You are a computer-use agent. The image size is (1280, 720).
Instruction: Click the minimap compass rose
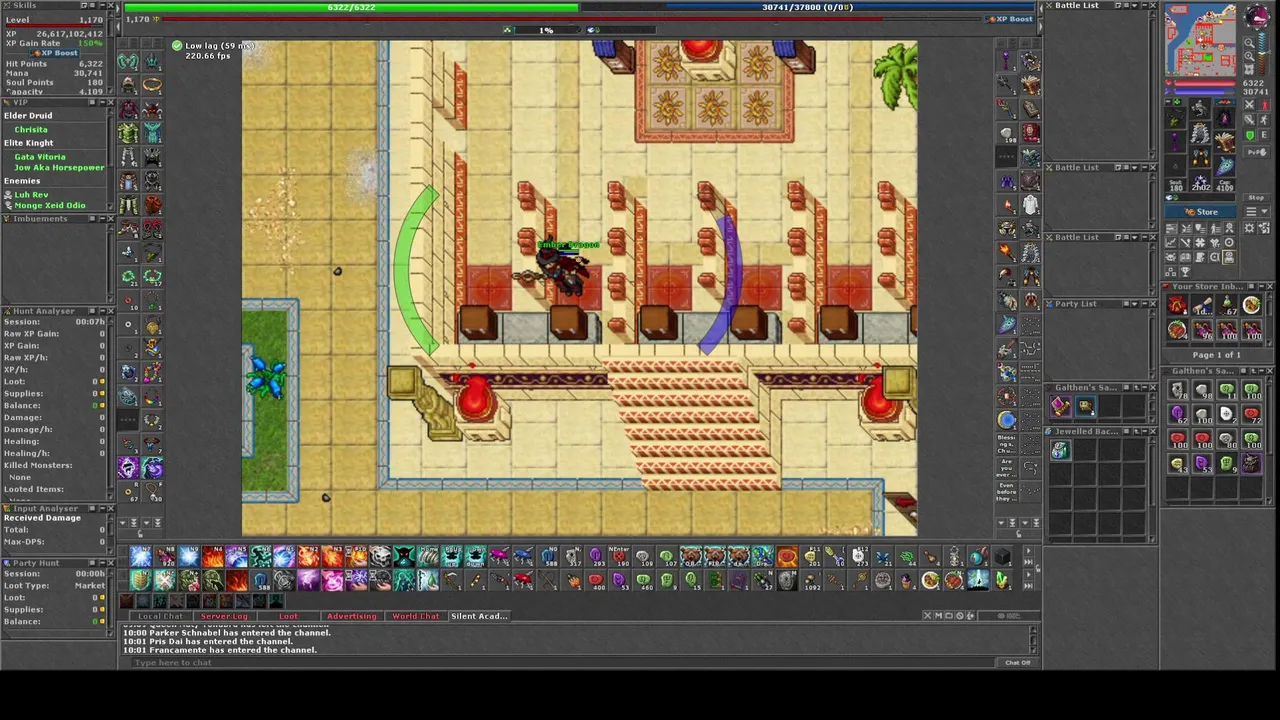pos(1256,17)
